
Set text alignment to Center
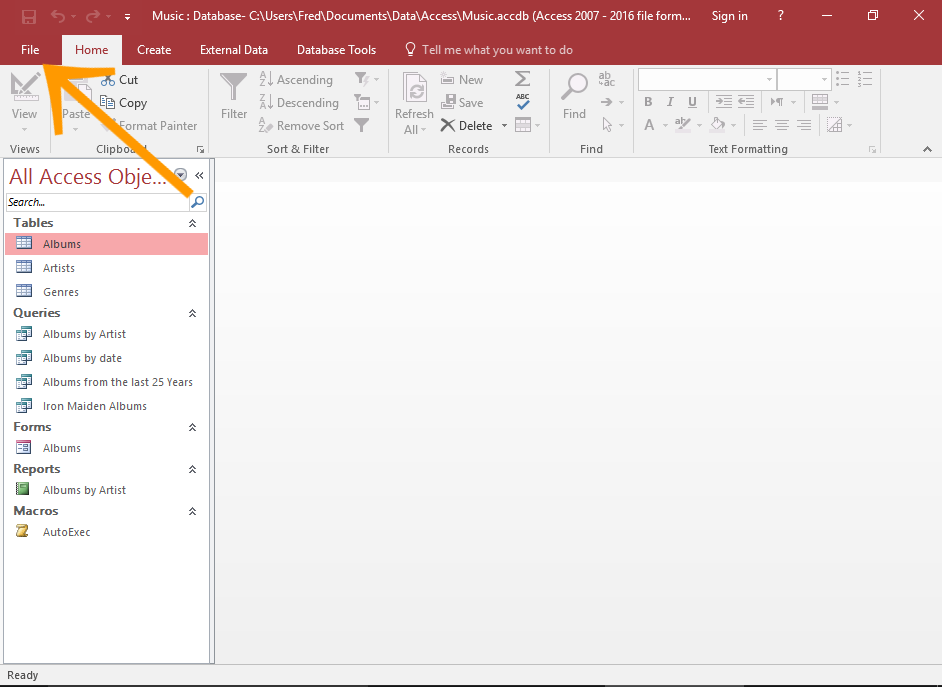click(x=782, y=125)
